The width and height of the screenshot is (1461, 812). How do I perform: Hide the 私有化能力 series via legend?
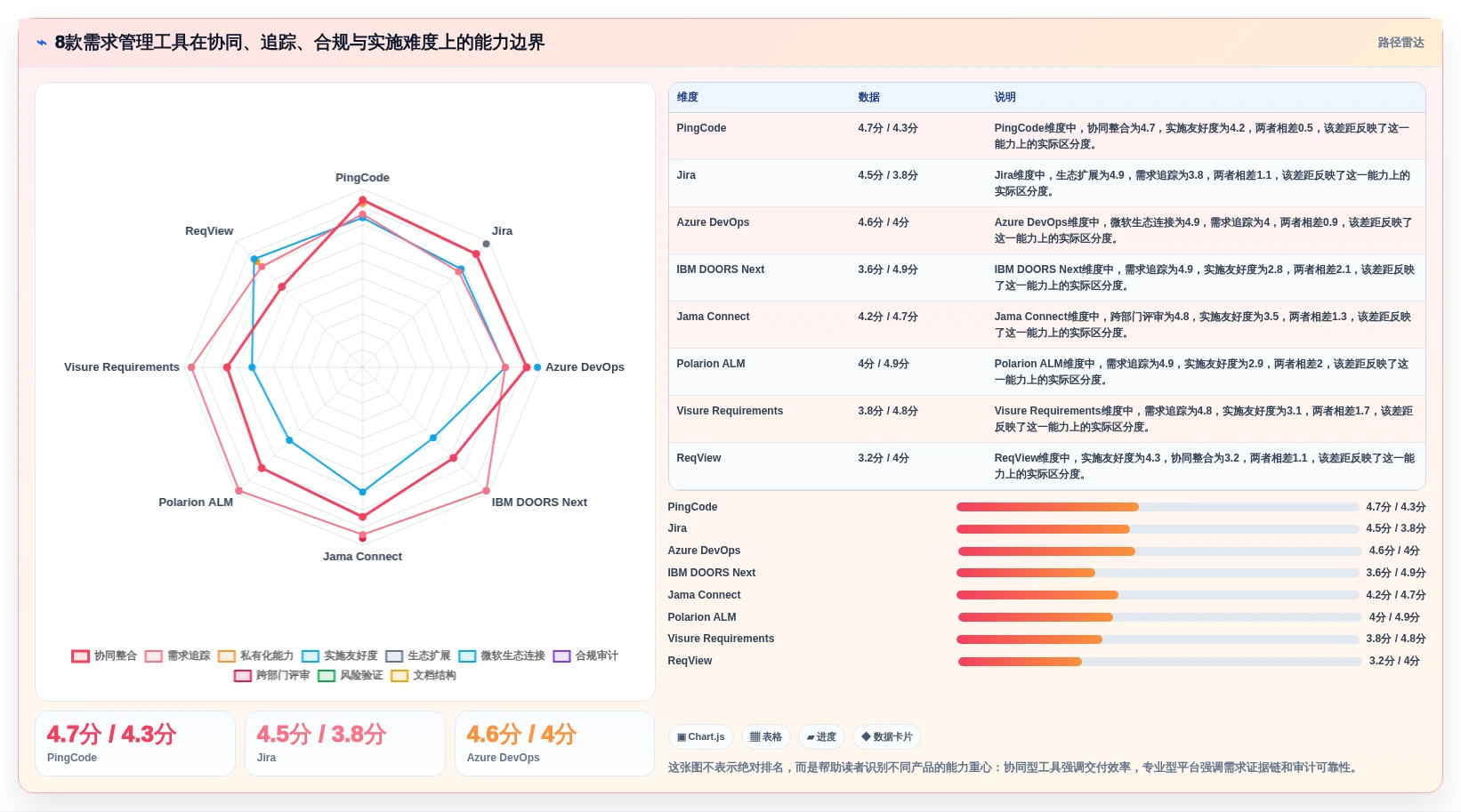pyautogui.click(x=255, y=655)
